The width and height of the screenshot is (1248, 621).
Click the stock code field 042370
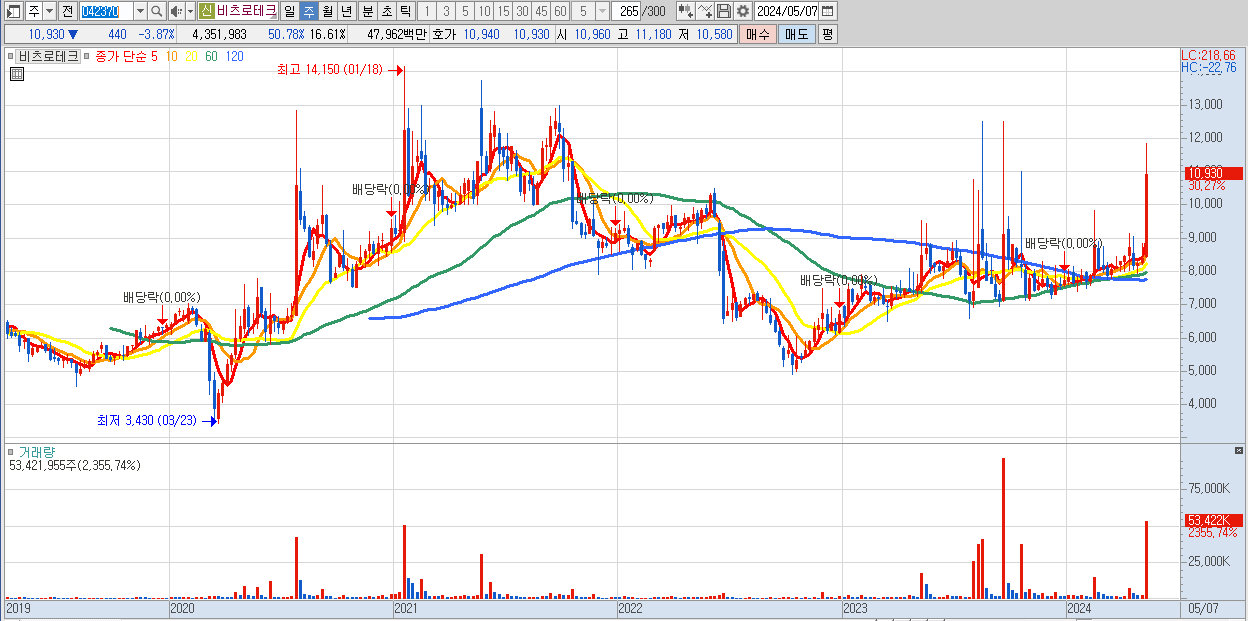coord(105,11)
